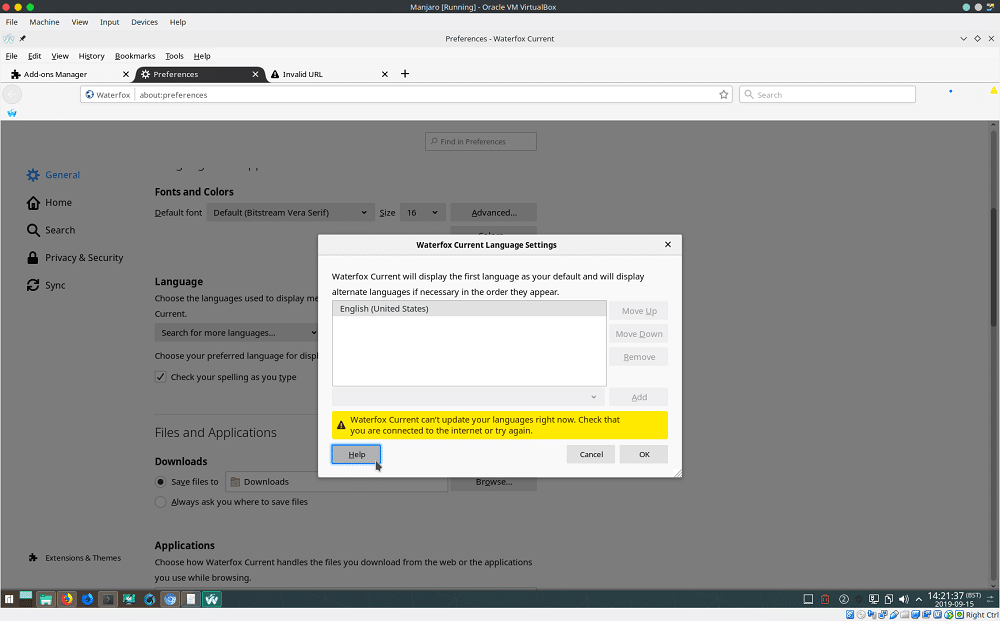1000x621 pixels.
Task: Click the Advanced fonts button
Action: coord(494,213)
